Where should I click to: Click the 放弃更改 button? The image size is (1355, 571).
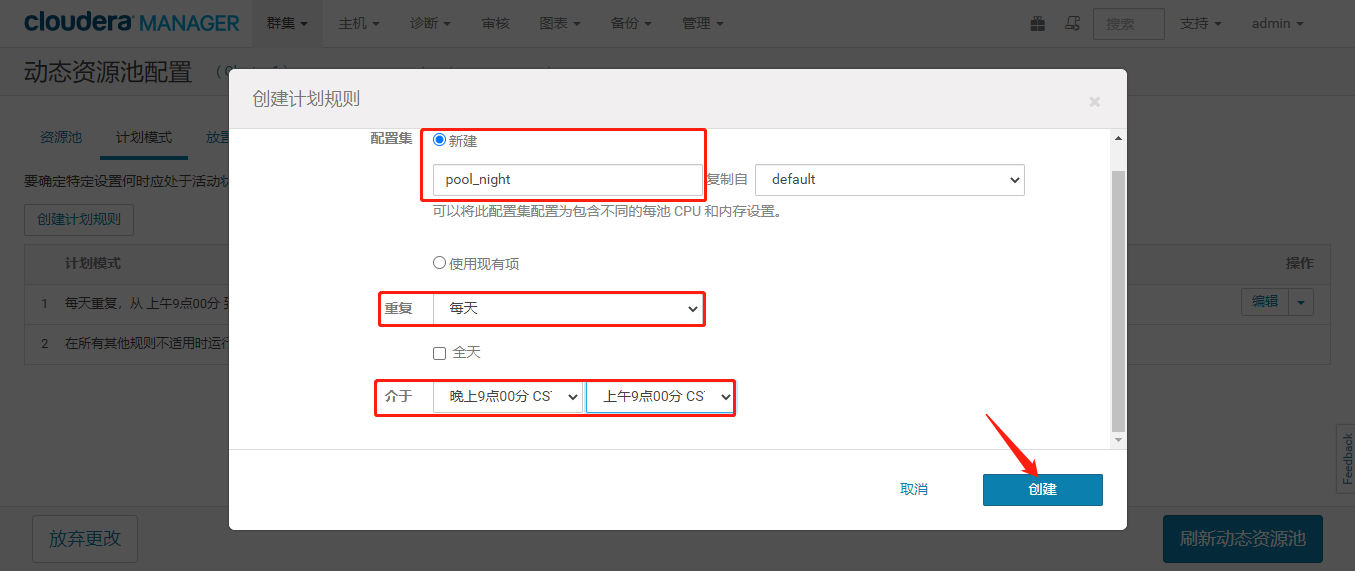85,539
